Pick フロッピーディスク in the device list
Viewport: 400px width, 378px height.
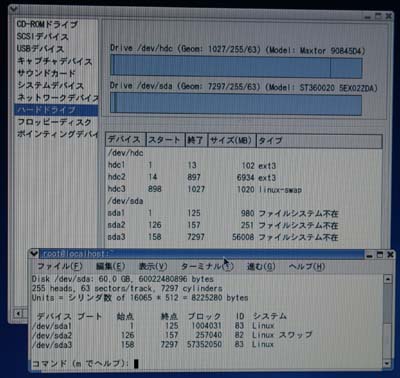[x=54, y=122]
